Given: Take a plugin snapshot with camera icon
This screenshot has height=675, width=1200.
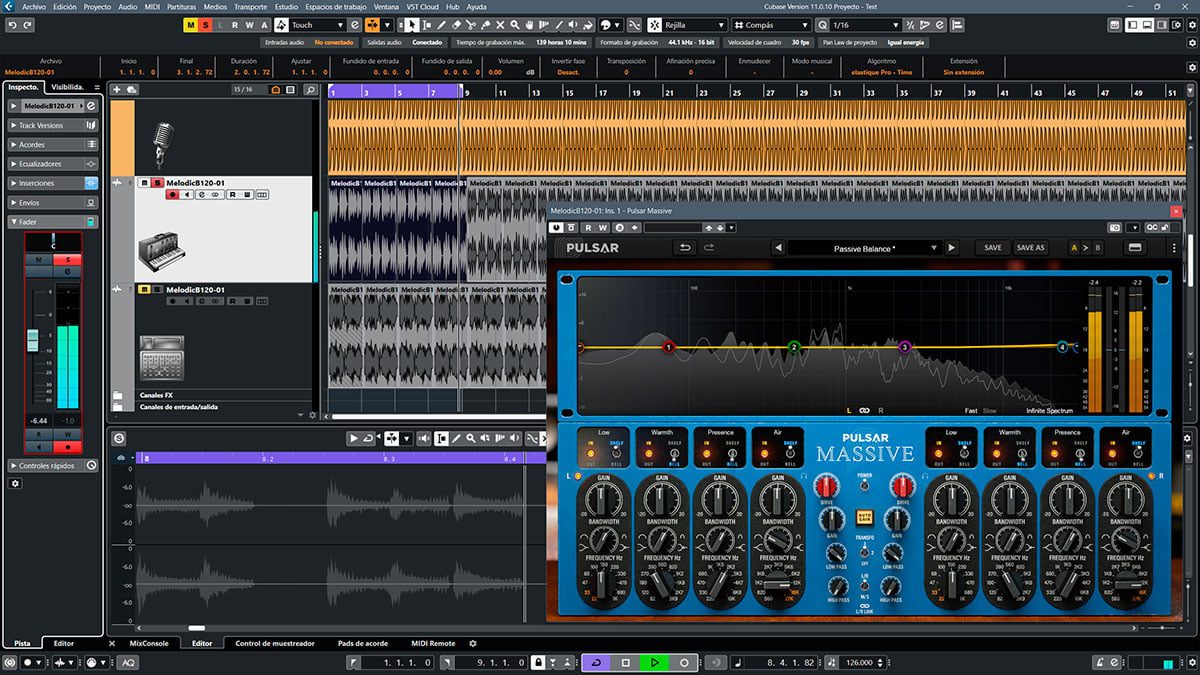Looking at the screenshot, I should tap(1115, 227).
